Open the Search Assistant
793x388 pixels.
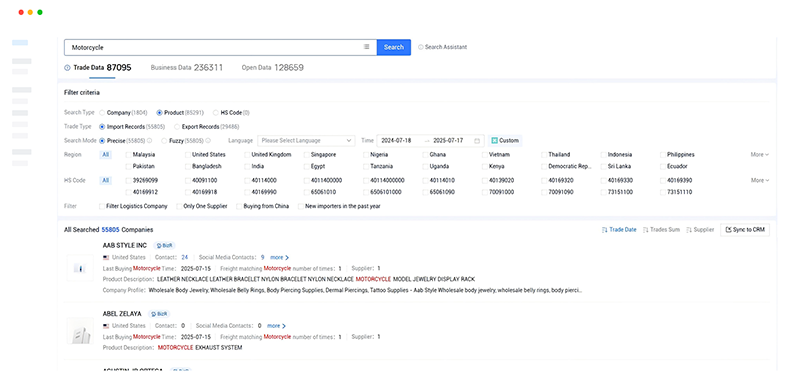[443, 47]
